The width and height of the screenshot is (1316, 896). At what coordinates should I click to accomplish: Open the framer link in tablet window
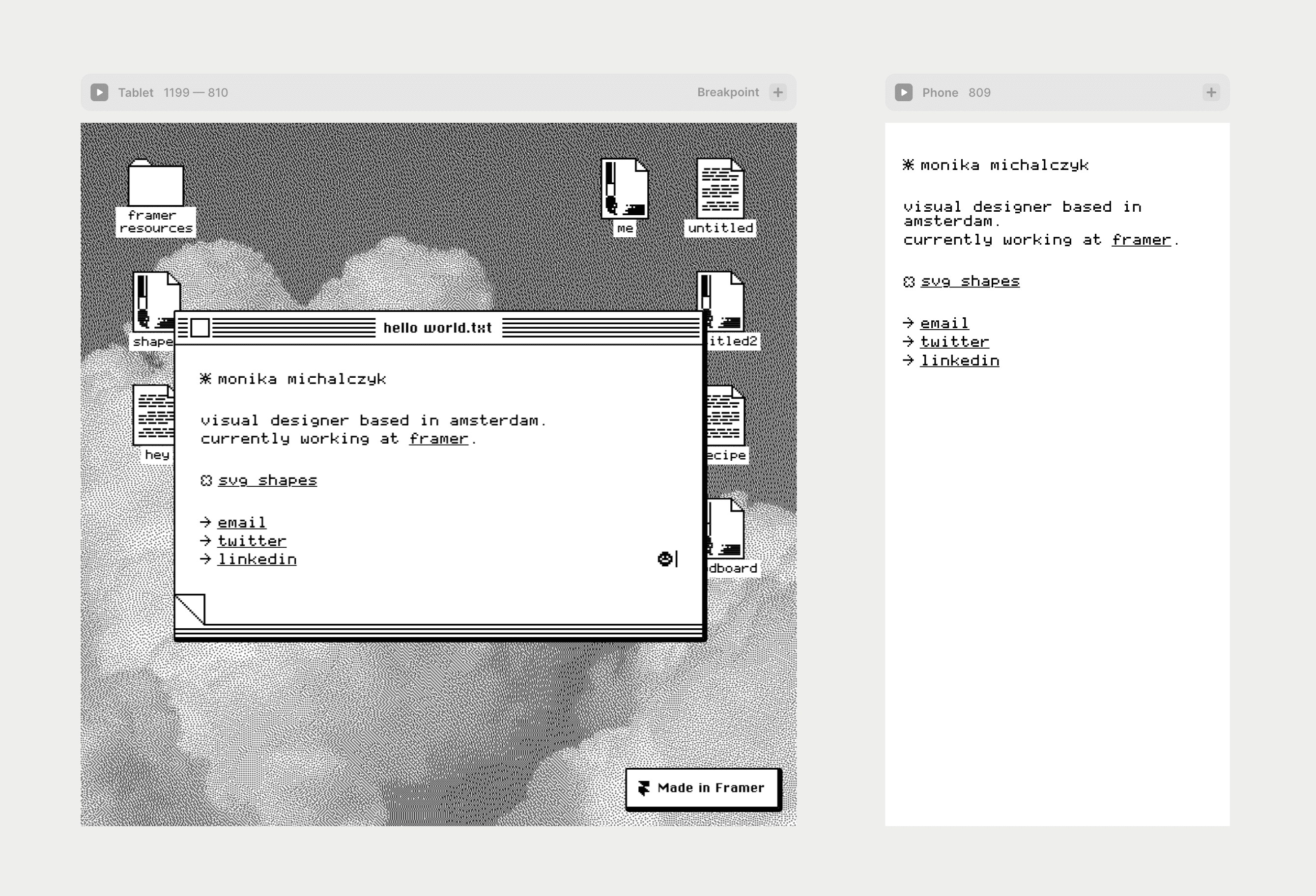coord(438,439)
